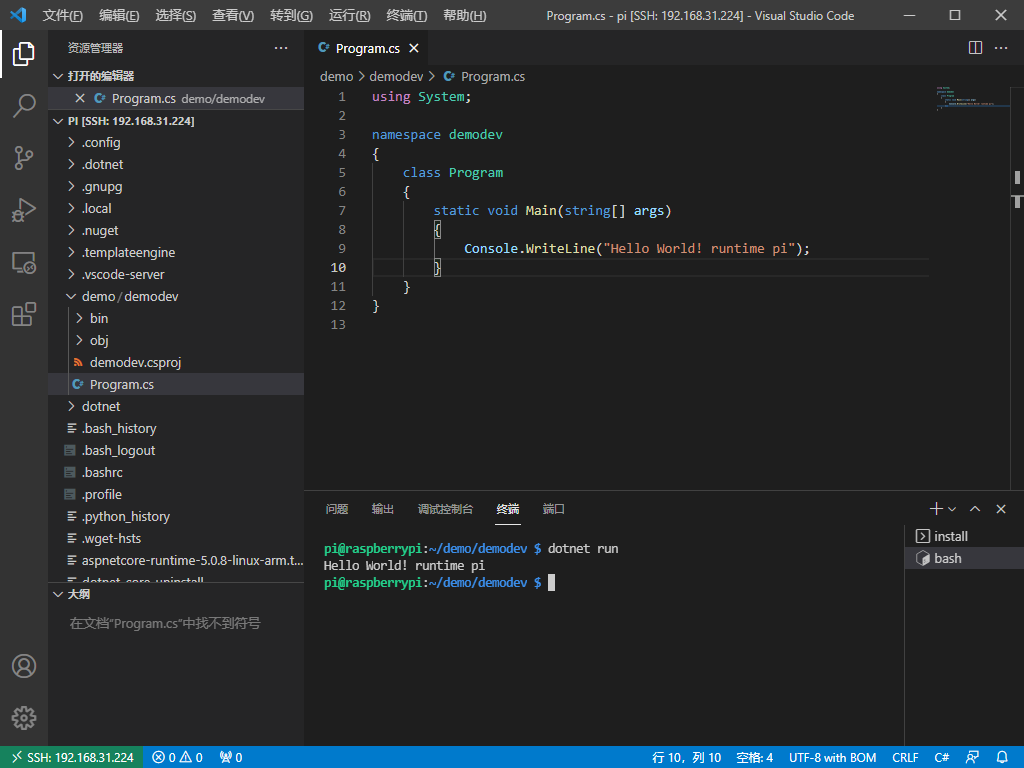Click the VS Code logo in title bar
Image resolution: width=1024 pixels, height=768 pixels.
click(x=18, y=15)
